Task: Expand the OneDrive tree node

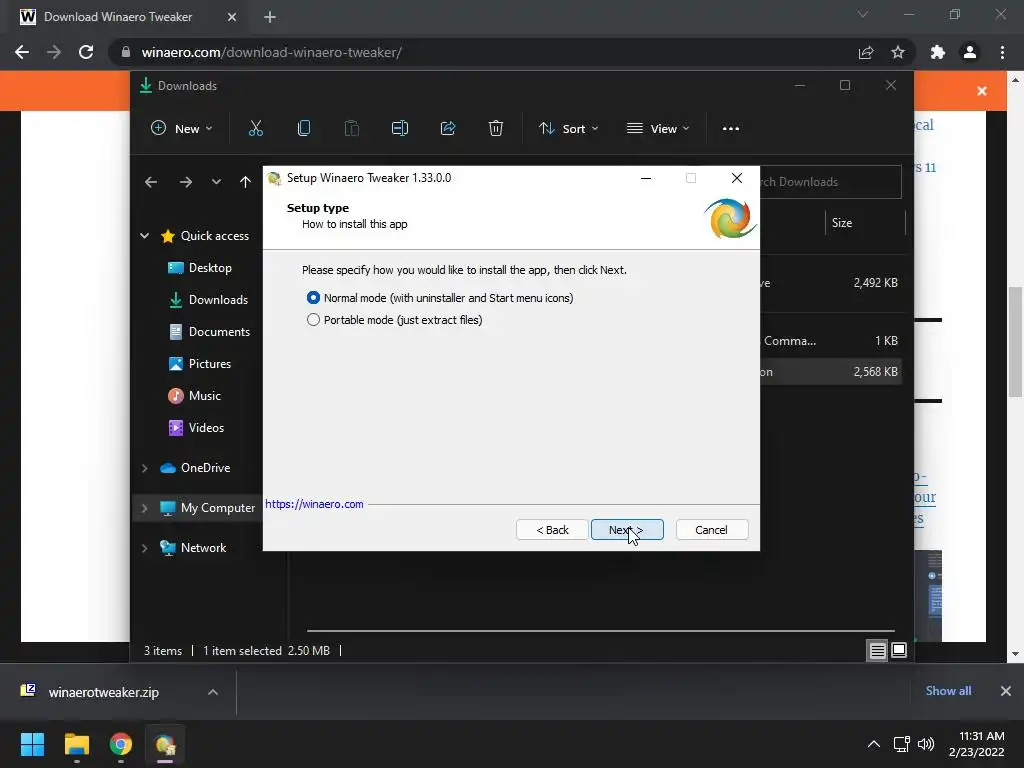Action: pos(145,468)
